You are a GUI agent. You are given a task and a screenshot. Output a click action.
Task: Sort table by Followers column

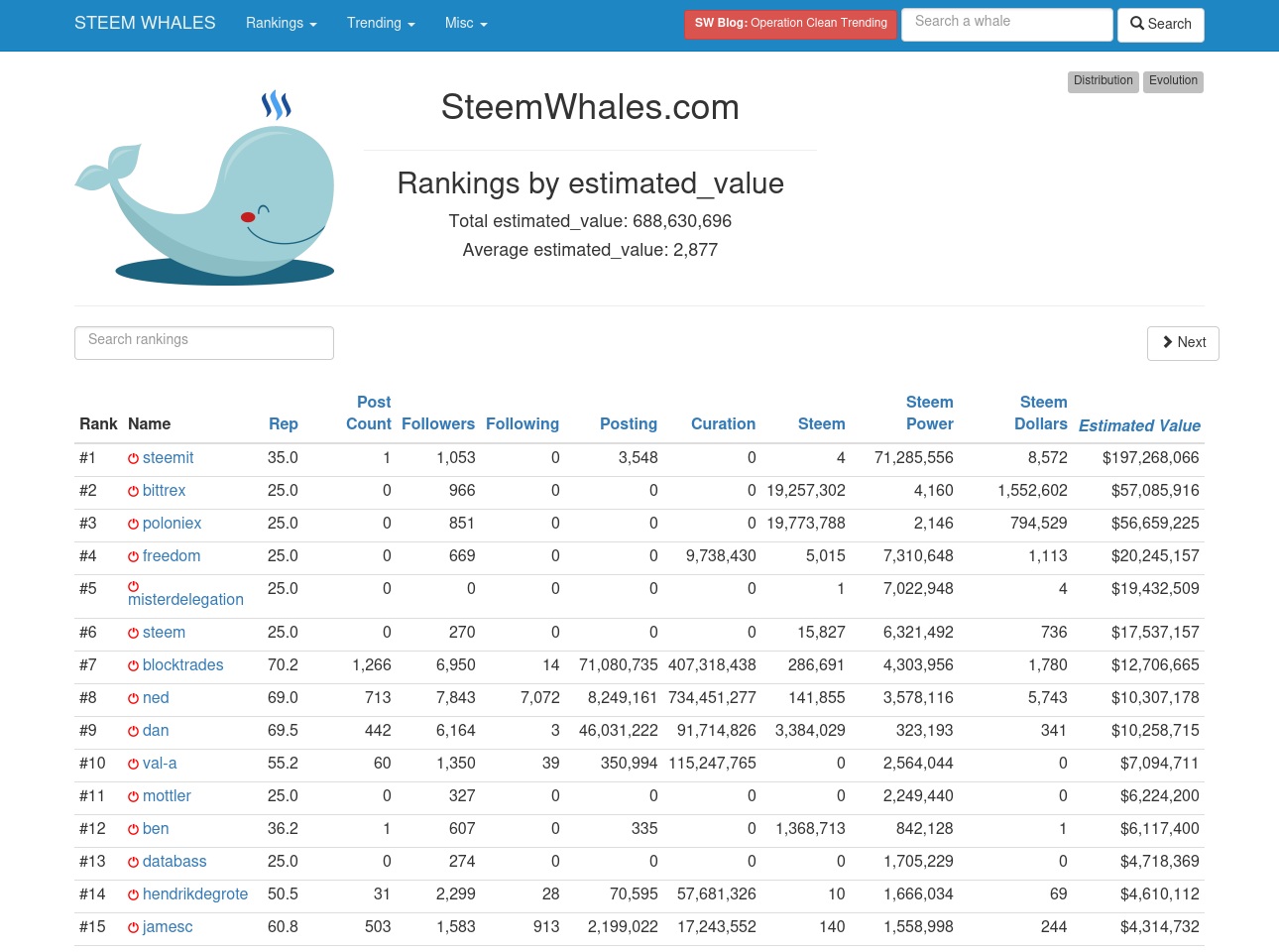(x=438, y=423)
